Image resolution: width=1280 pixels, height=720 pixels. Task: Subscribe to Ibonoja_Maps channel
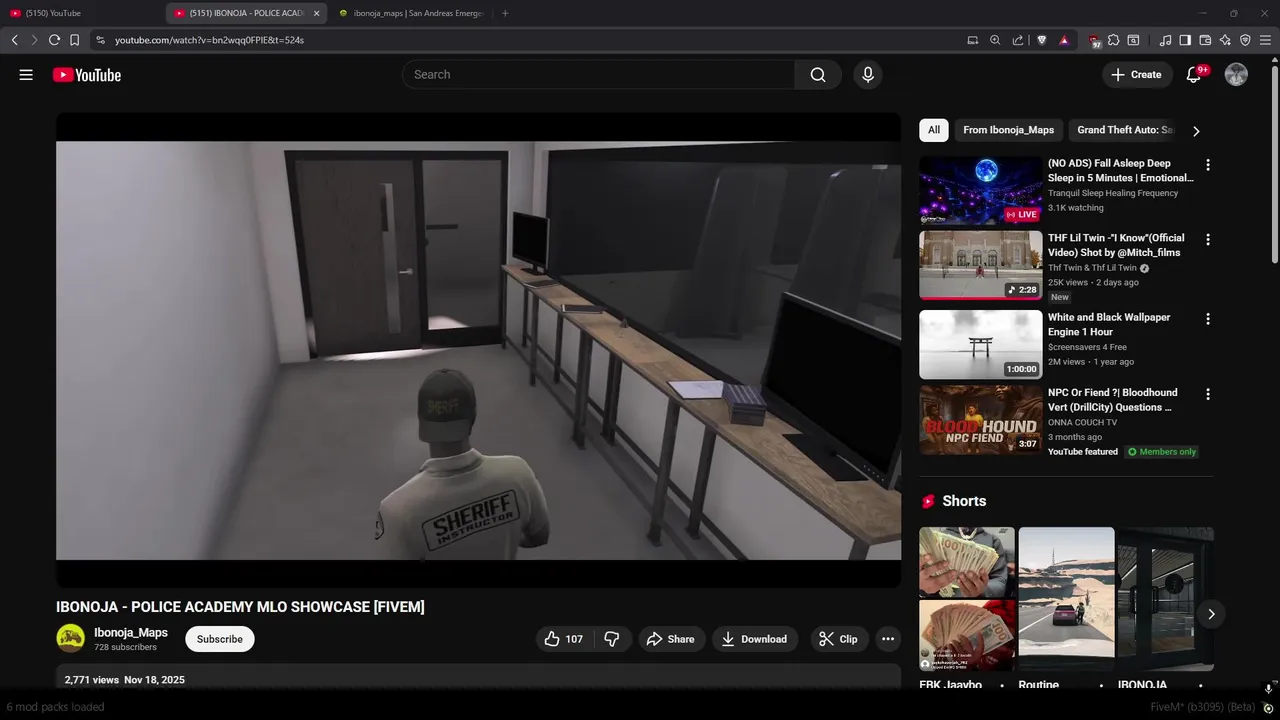click(x=220, y=639)
